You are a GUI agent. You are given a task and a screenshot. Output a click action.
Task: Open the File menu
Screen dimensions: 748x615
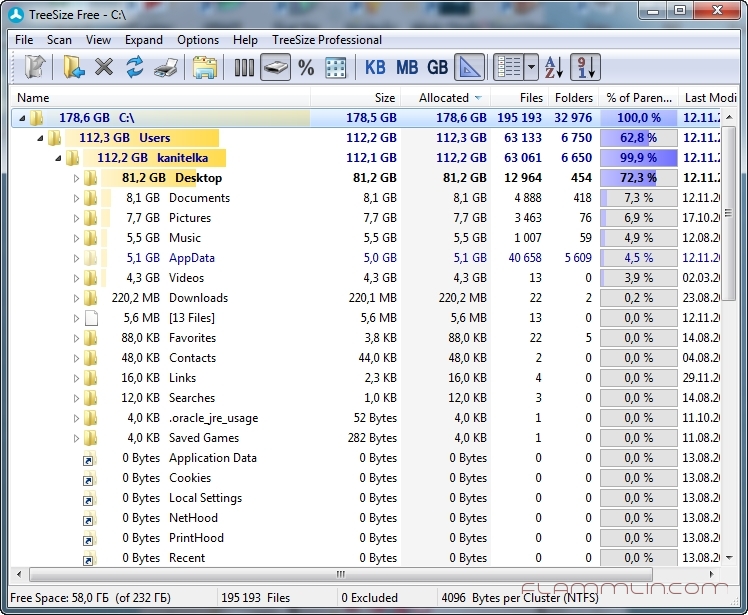tap(24, 40)
